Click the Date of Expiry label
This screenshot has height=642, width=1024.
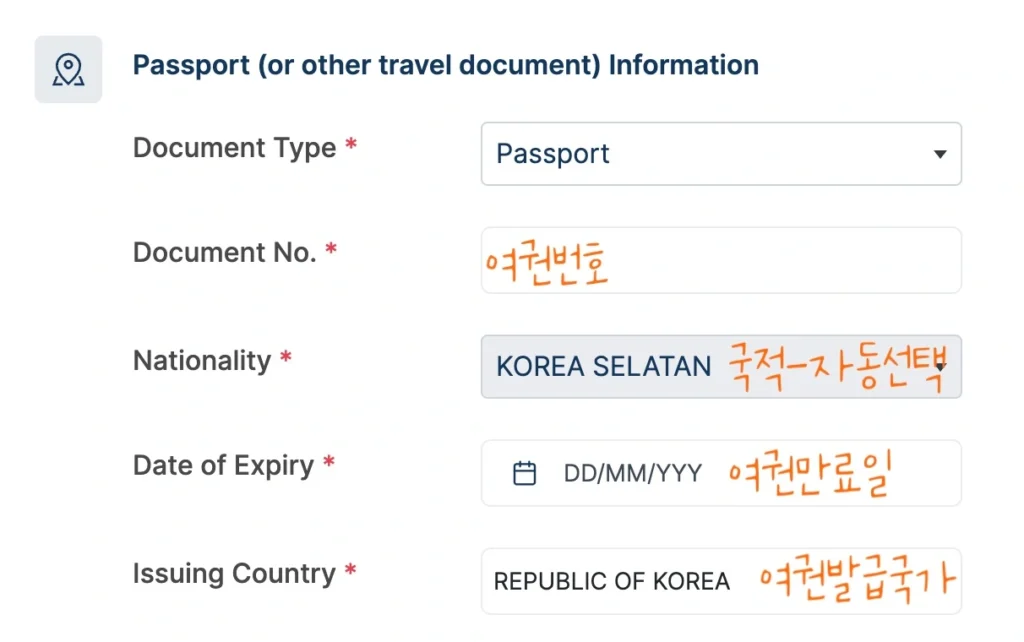click(x=223, y=466)
